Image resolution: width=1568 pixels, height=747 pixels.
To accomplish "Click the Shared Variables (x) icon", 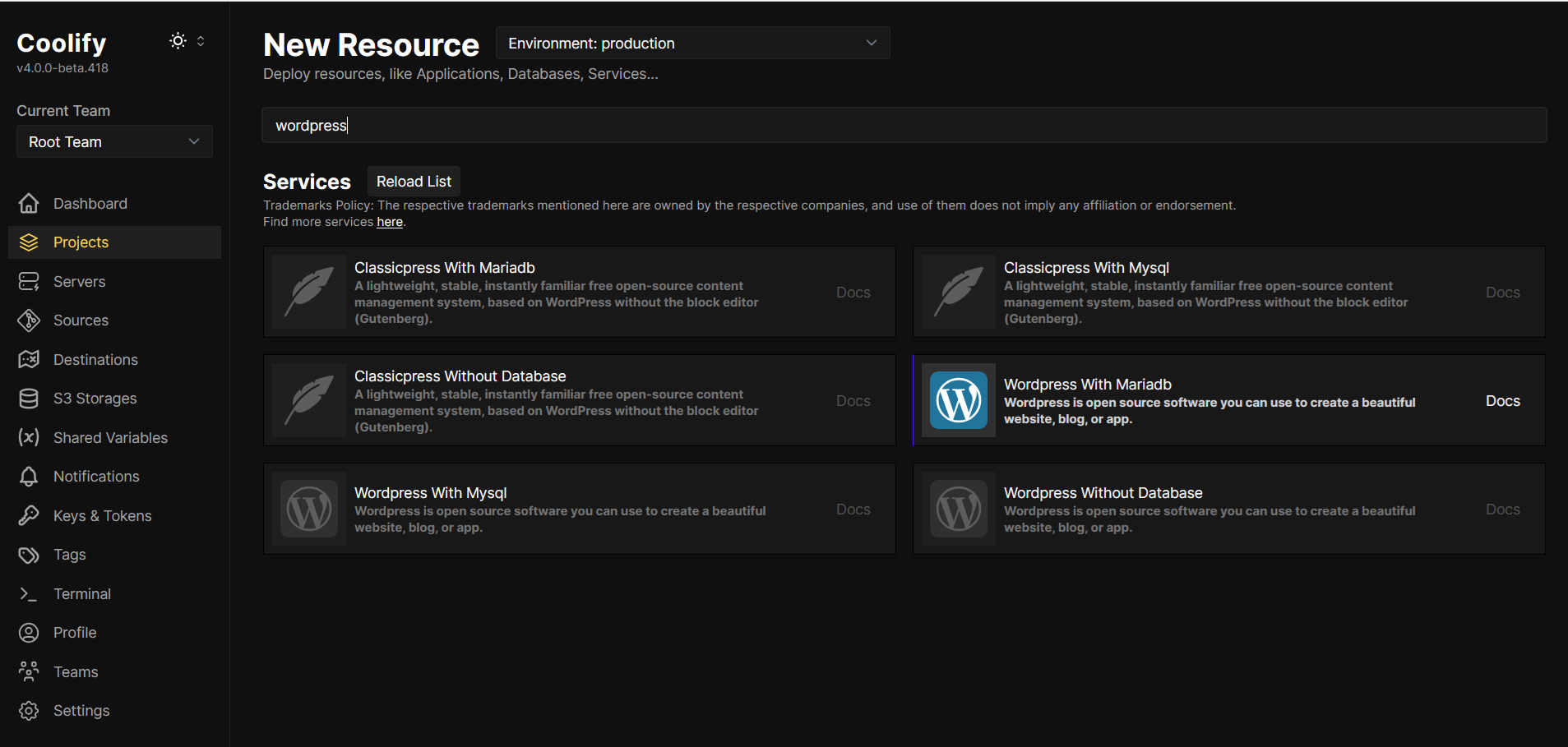I will pyautogui.click(x=29, y=437).
